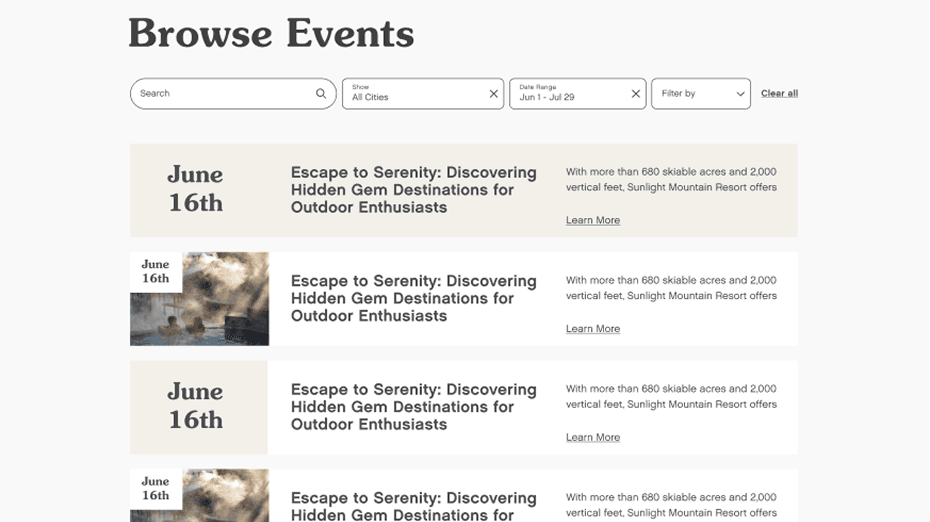Image resolution: width=930 pixels, height=522 pixels.
Task: Open the first event title Escape to Serenity
Action: [x=413, y=190]
